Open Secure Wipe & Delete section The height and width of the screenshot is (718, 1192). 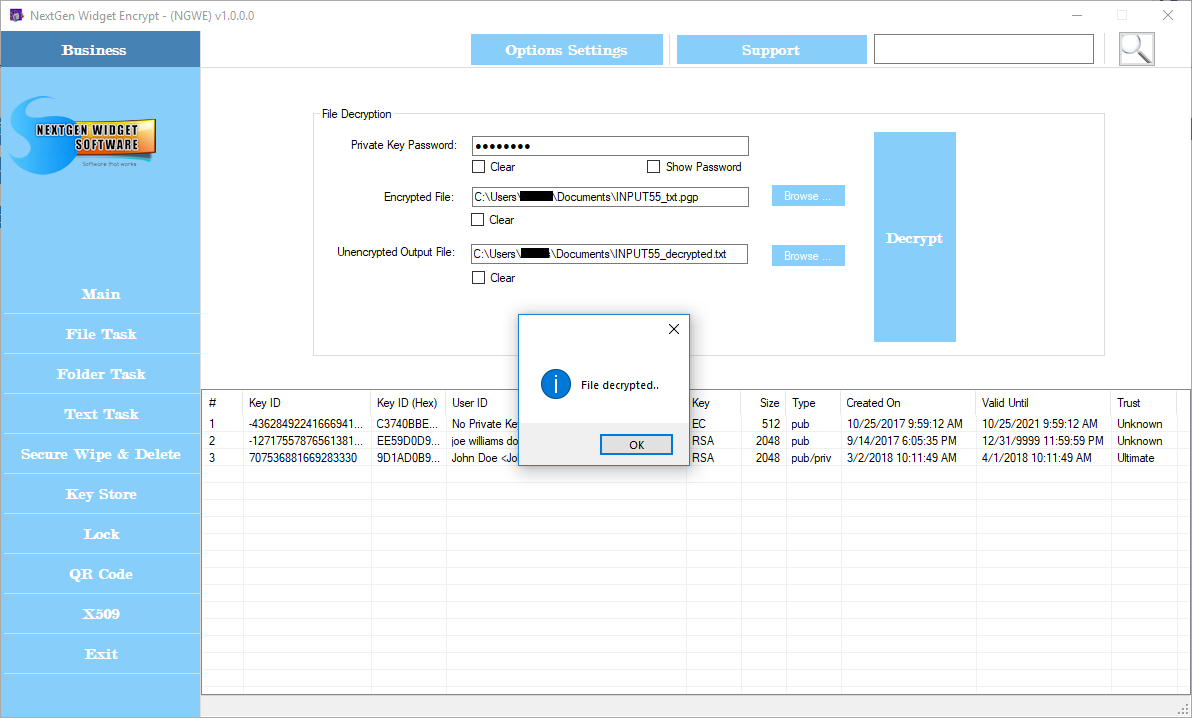(x=101, y=454)
